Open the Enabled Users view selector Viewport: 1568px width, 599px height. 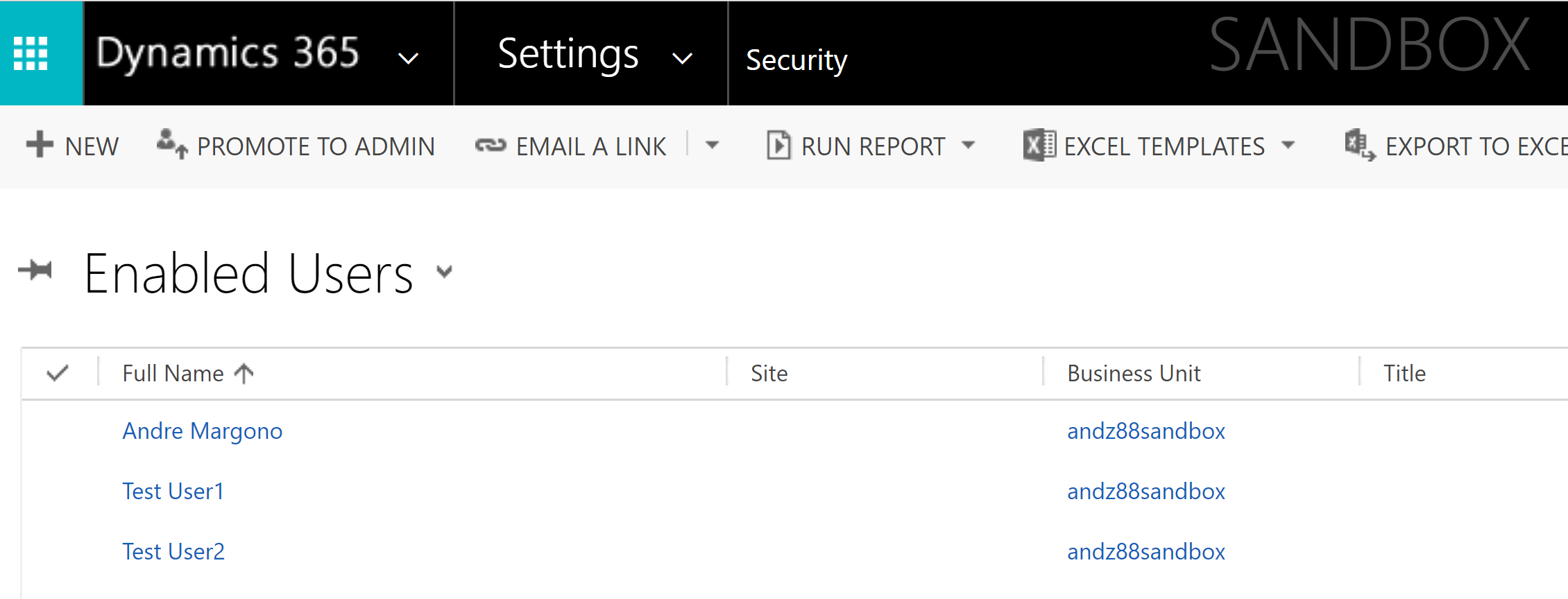(444, 272)
